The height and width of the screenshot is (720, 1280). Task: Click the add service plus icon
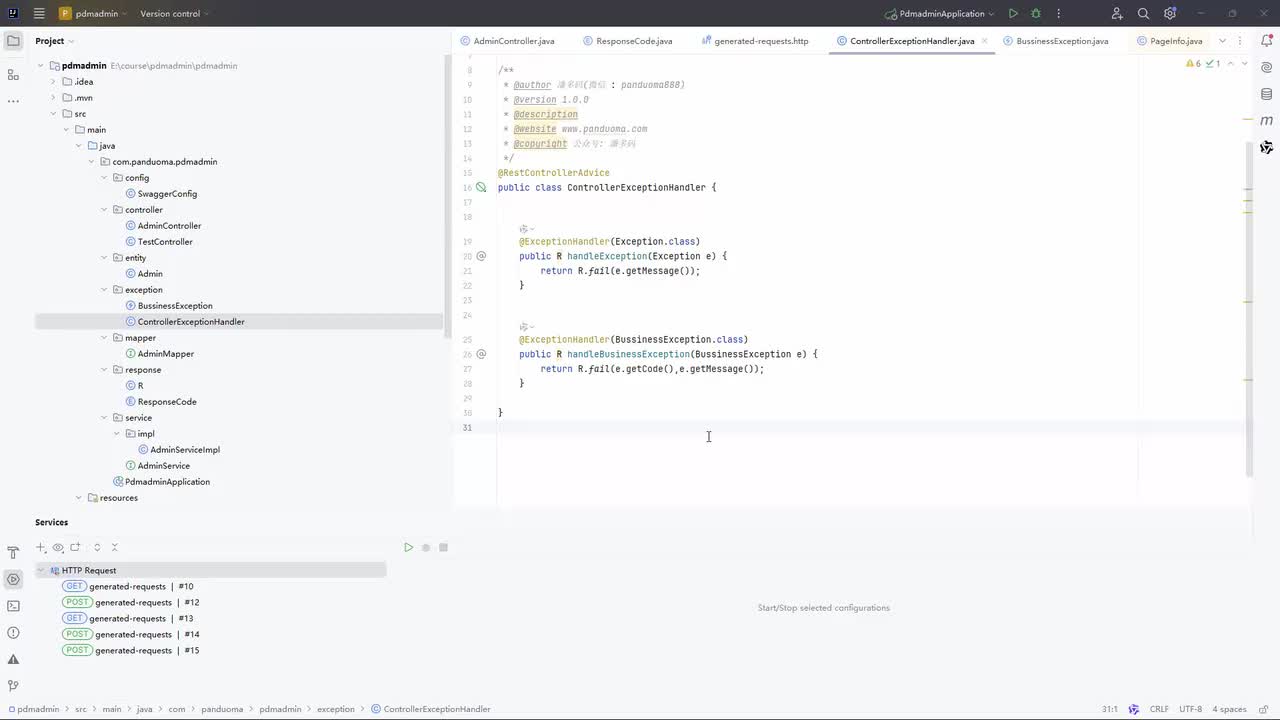click(x=41, y=548)
